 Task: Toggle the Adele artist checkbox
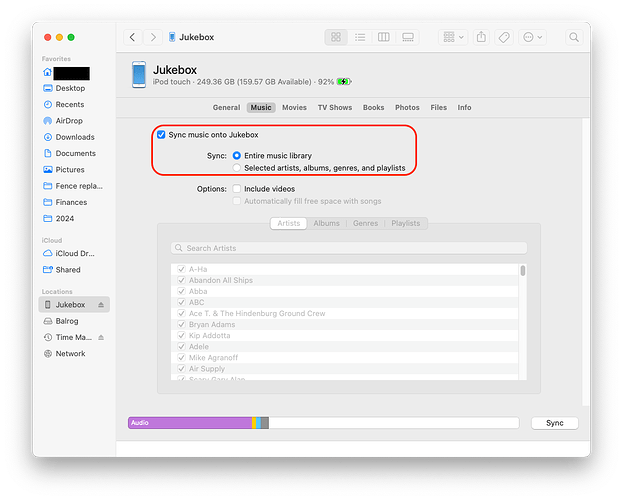(x=182, y=347)
